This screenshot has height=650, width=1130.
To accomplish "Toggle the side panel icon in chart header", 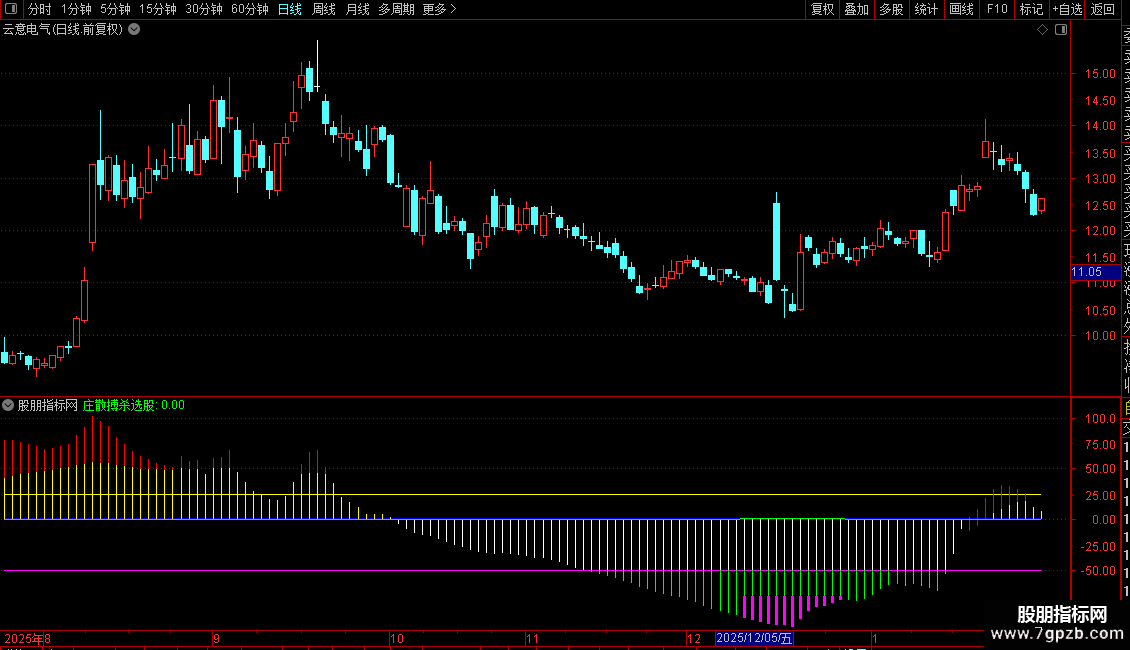I will pyautogui.click(x=1061, y=30).
